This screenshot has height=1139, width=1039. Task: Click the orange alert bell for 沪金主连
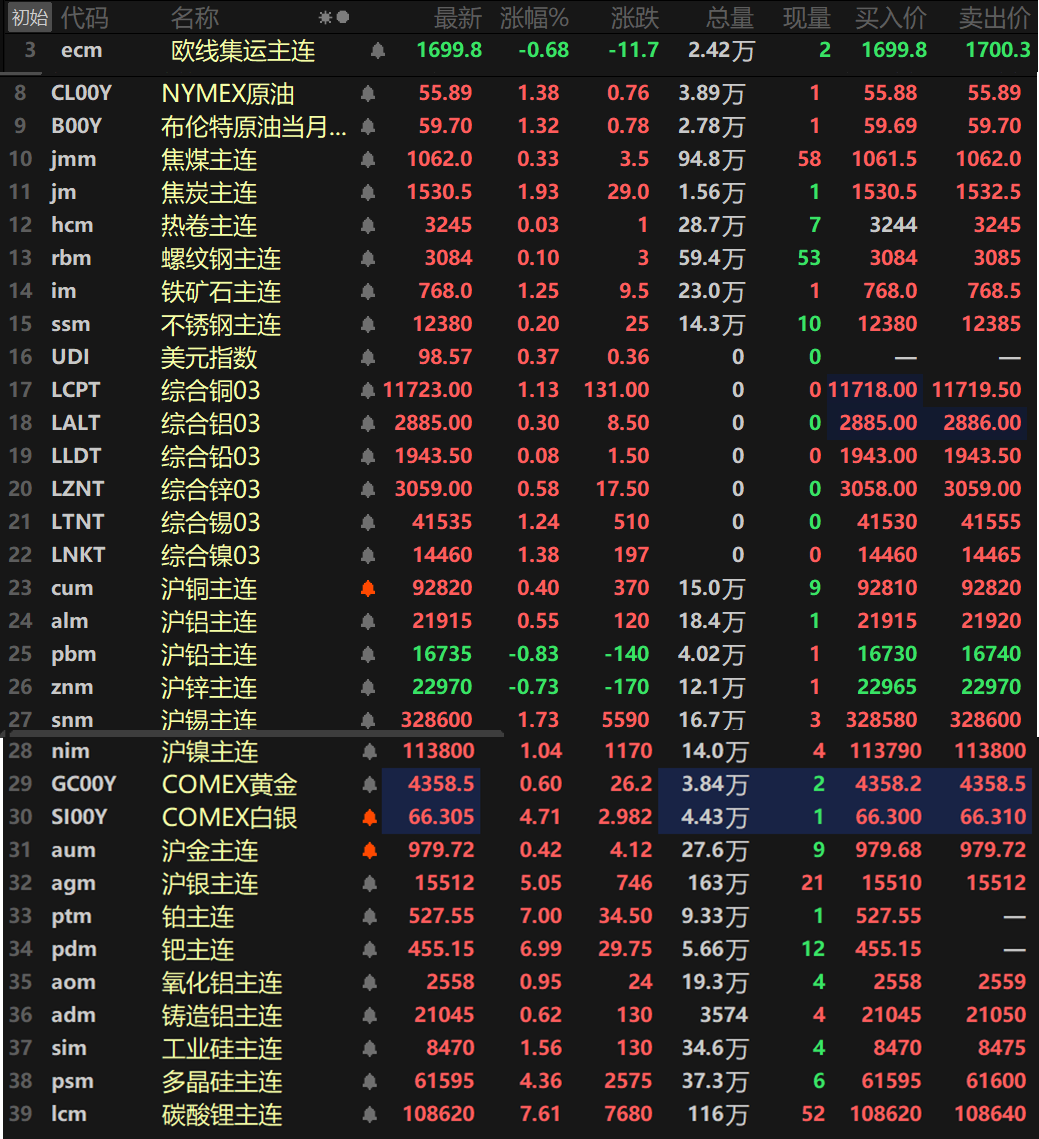tap(370, 850)
